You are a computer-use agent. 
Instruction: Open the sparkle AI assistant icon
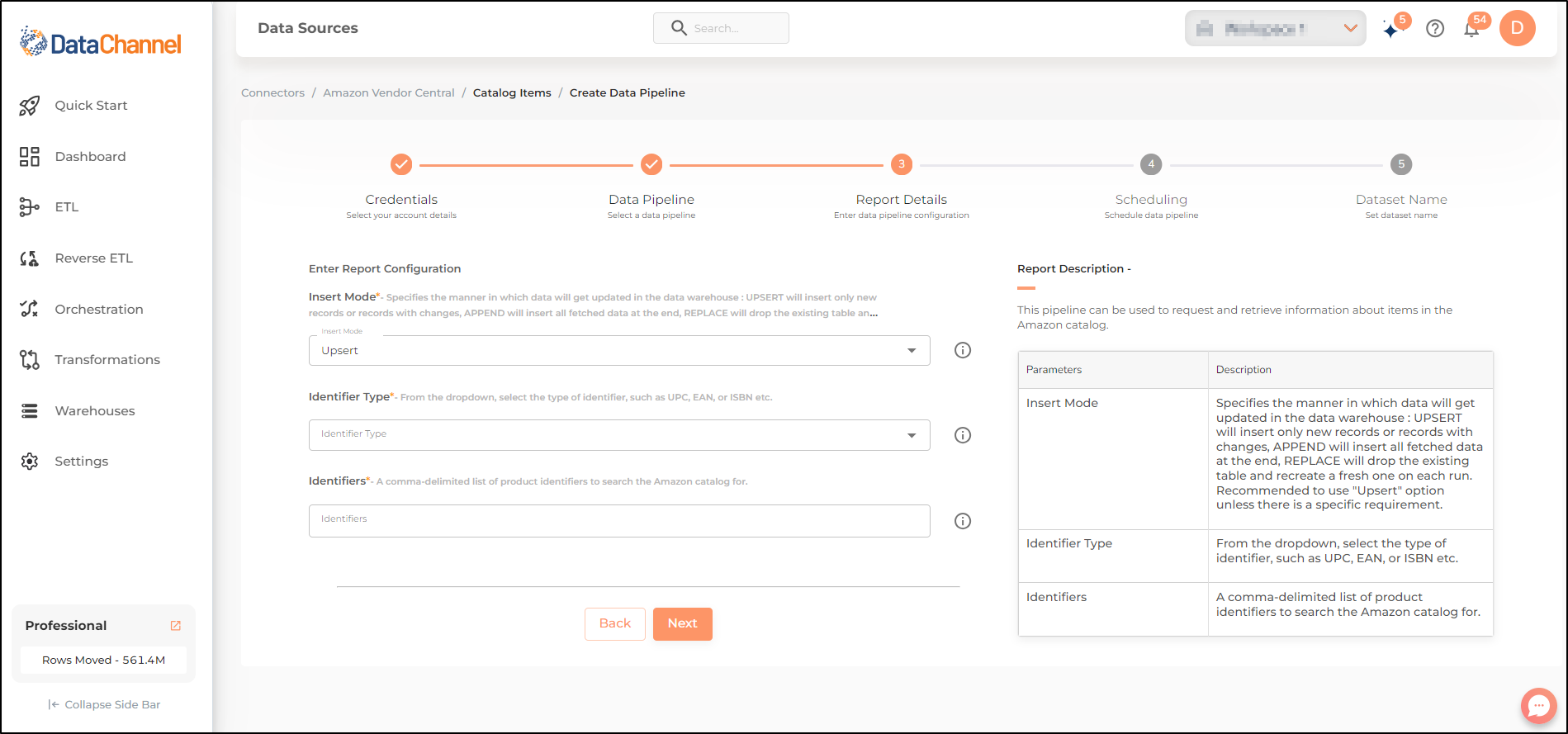(1392, 30)
